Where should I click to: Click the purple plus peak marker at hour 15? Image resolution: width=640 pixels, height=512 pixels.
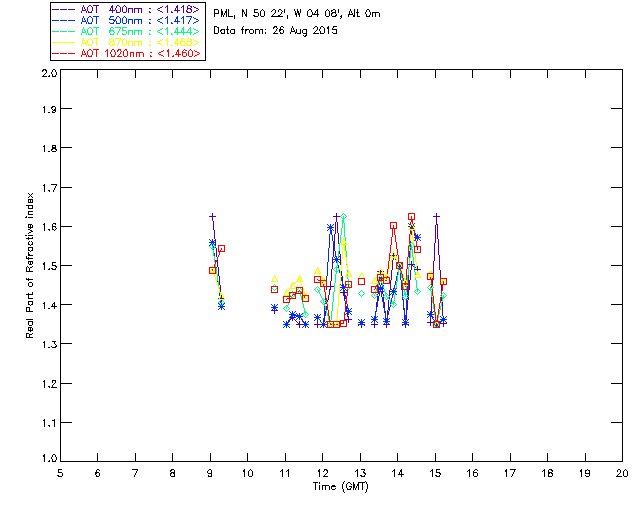point(436,216)
